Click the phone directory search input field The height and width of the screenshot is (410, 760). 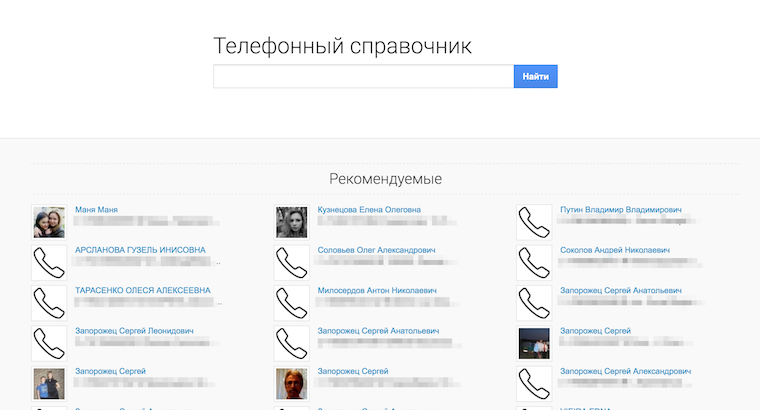tap(364, 77)
